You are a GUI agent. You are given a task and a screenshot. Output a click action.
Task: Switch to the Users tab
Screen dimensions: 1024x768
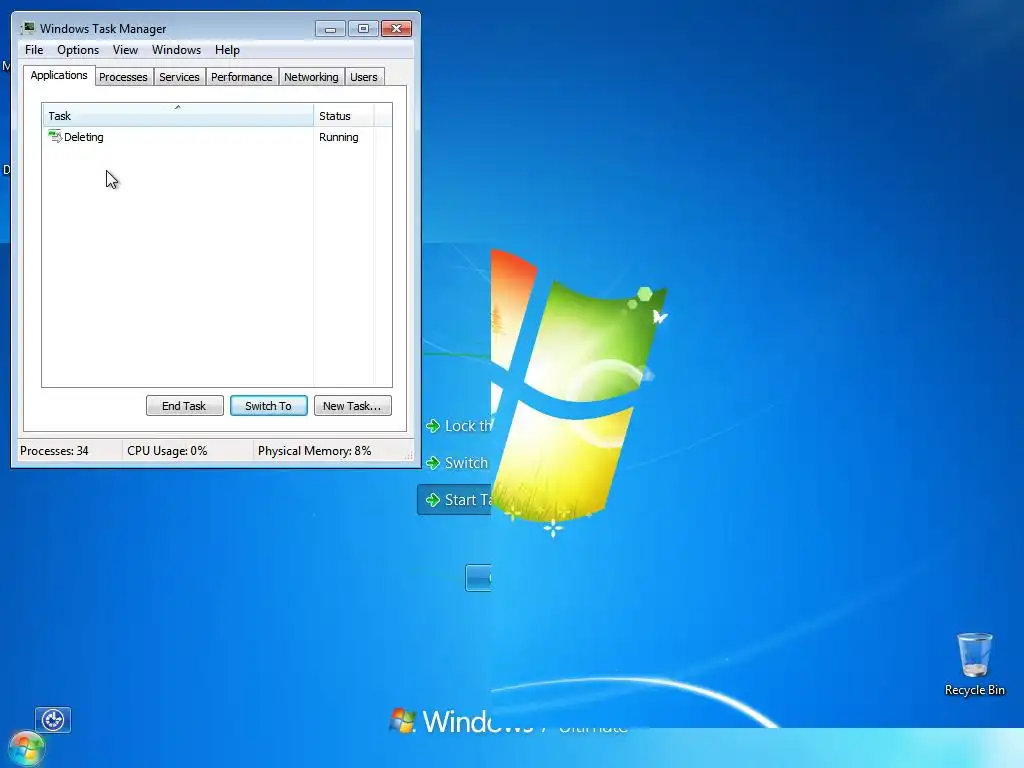364,77
